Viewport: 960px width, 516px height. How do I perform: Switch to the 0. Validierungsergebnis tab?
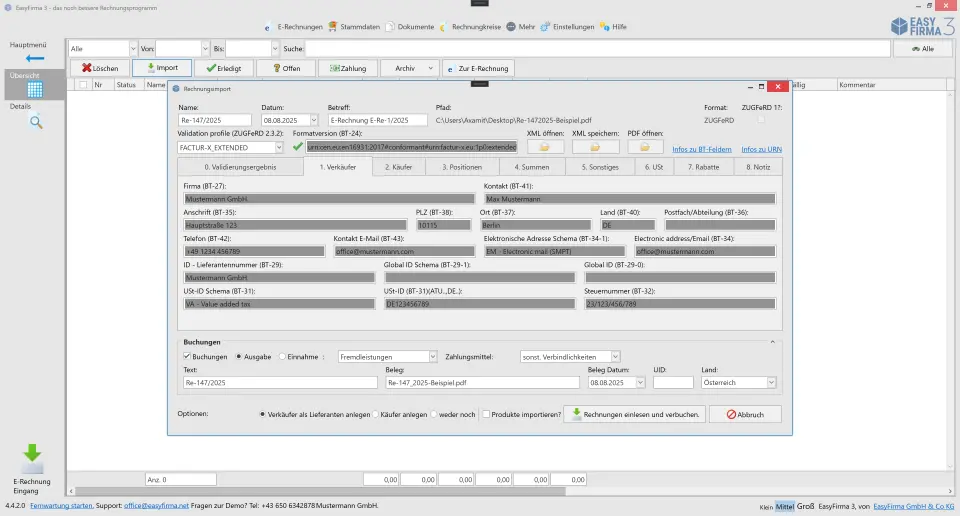point(240,166)
